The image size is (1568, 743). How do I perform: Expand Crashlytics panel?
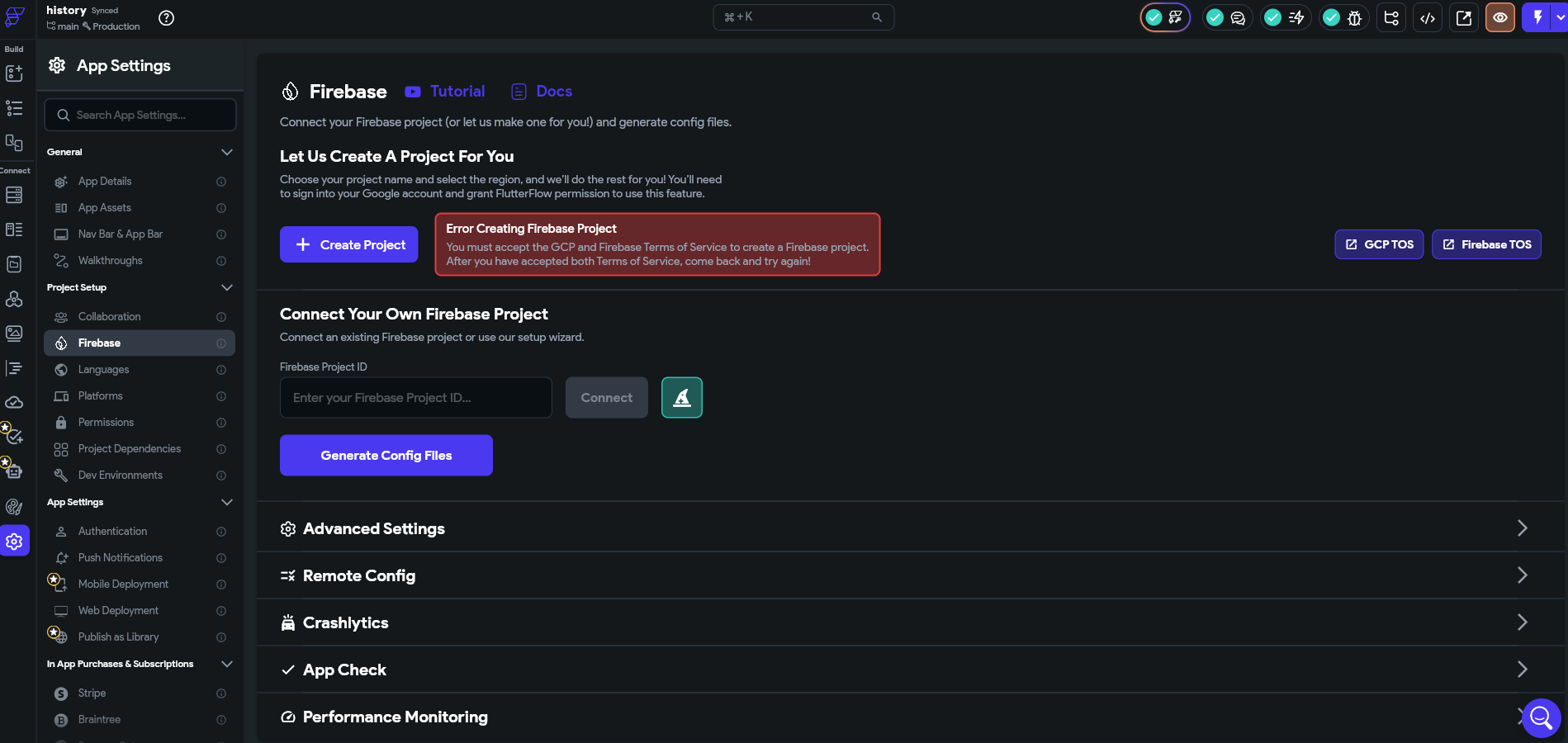coord(911,622)
